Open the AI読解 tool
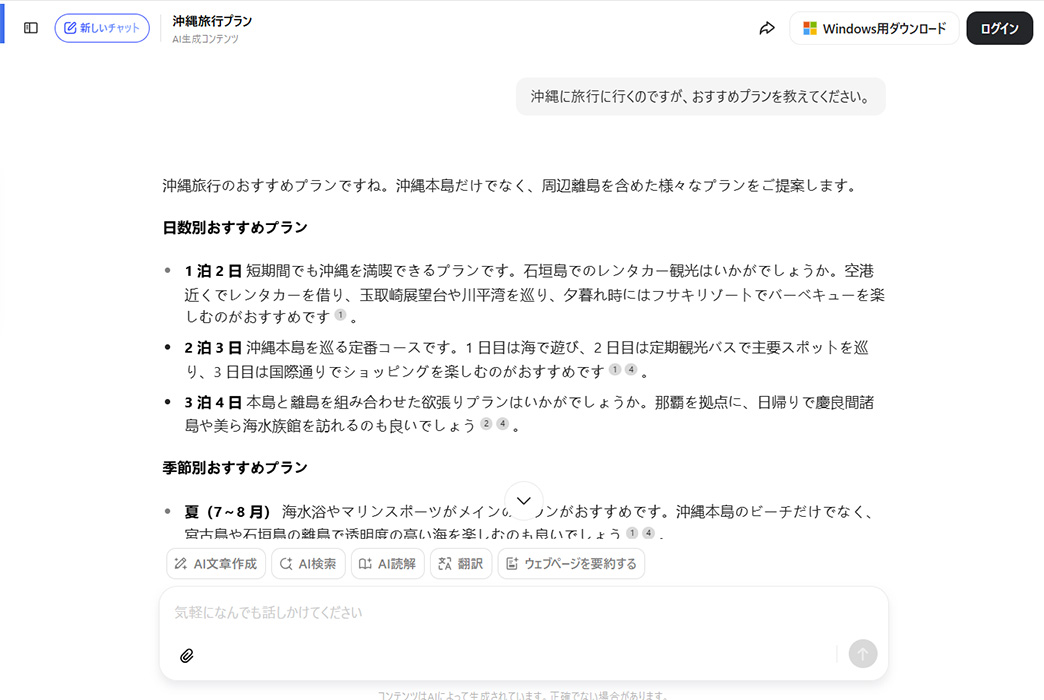1044x700 pixels. tap(388, 564)
